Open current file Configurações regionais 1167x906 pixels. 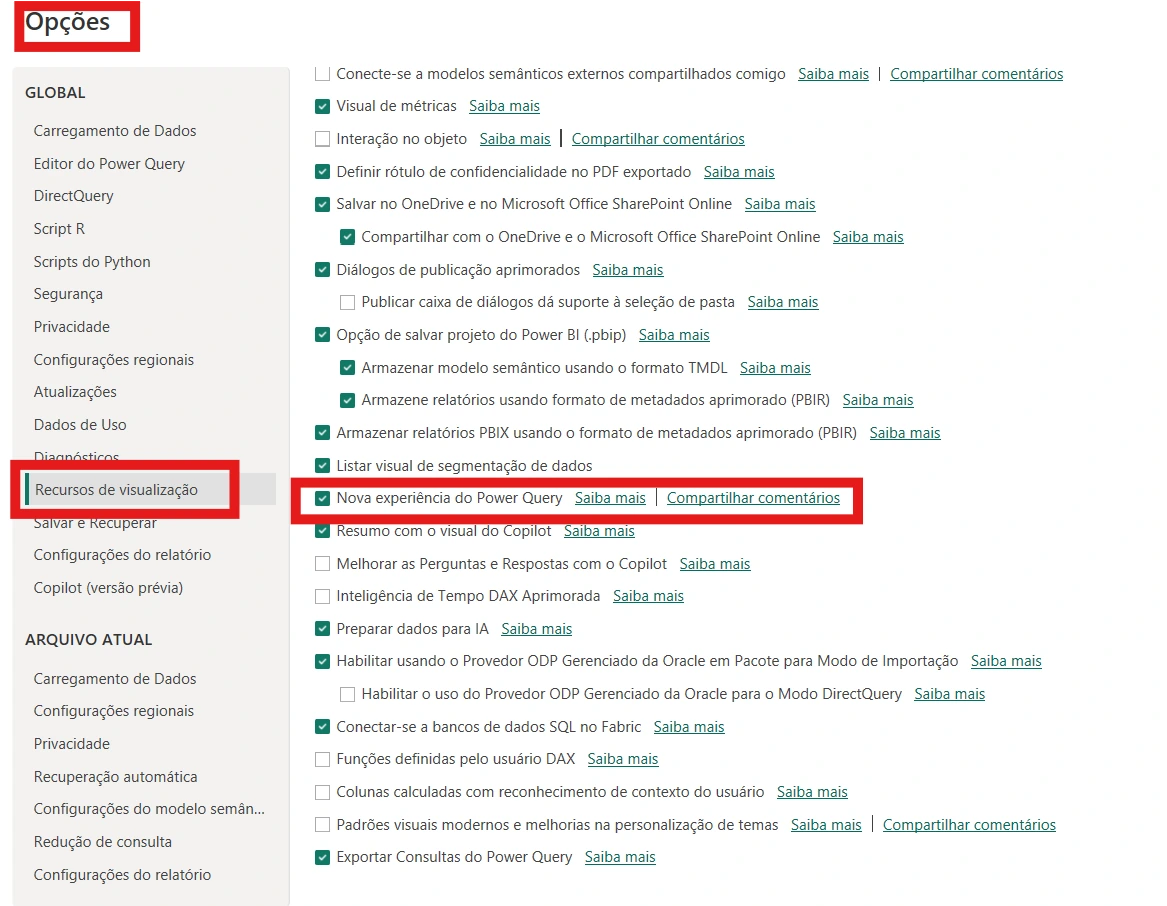tap(113, 711)
